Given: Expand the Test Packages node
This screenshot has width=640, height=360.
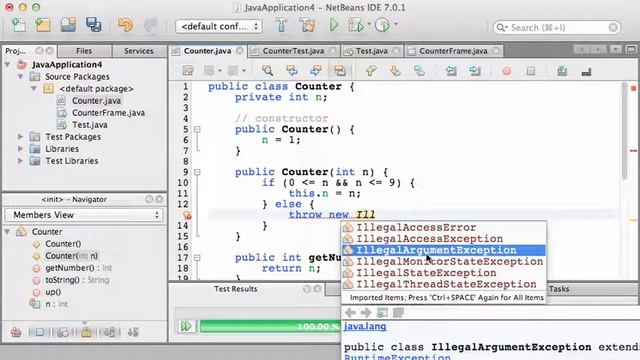Looking at the screenshot, I should [20, 137].
